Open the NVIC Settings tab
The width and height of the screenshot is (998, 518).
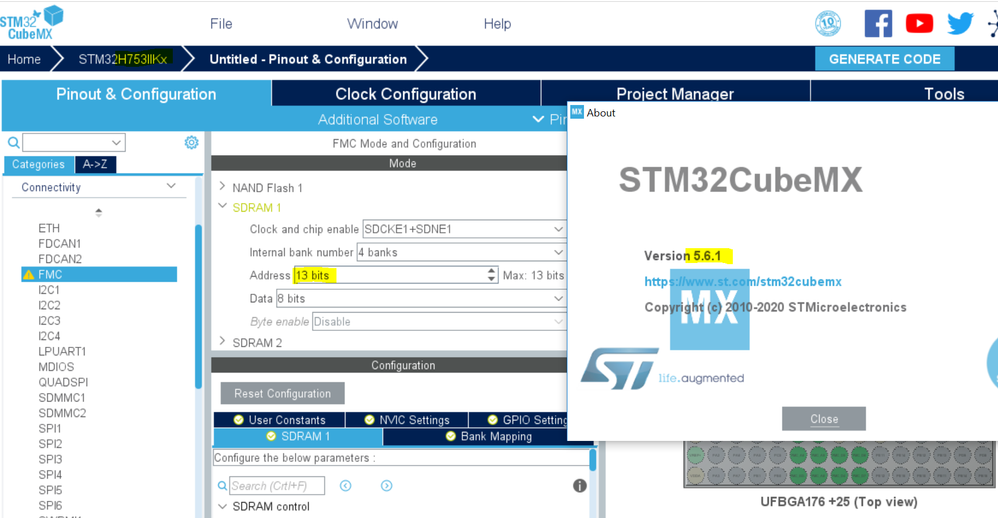click(407, 420)
